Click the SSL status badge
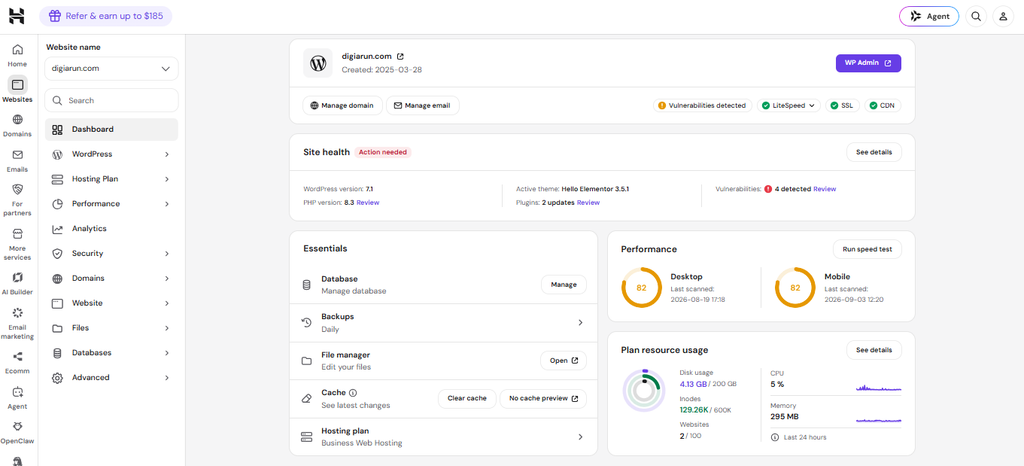The width and height of the screenshot is (1024, 466). pyautogui.click(x=842, y=105)
